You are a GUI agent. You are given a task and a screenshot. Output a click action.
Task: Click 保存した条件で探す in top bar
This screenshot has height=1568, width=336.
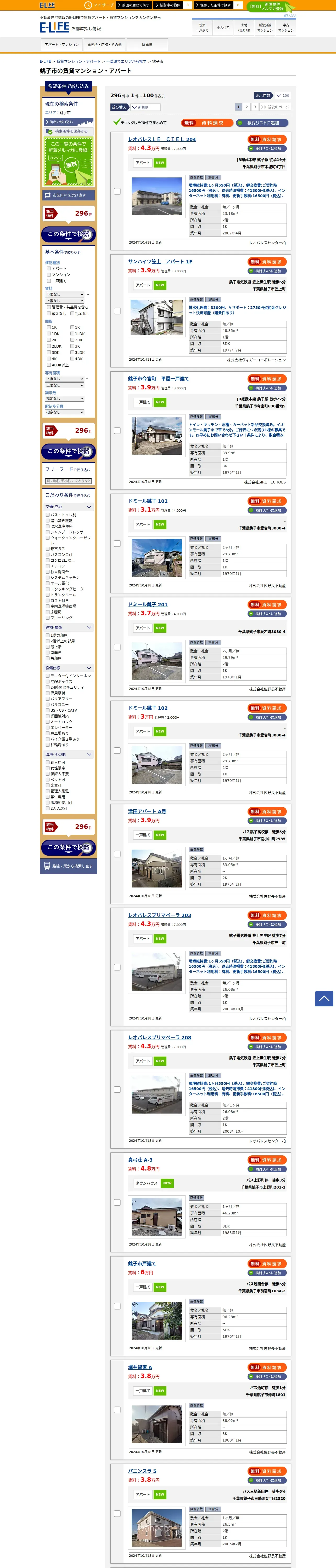pos(214,5)
